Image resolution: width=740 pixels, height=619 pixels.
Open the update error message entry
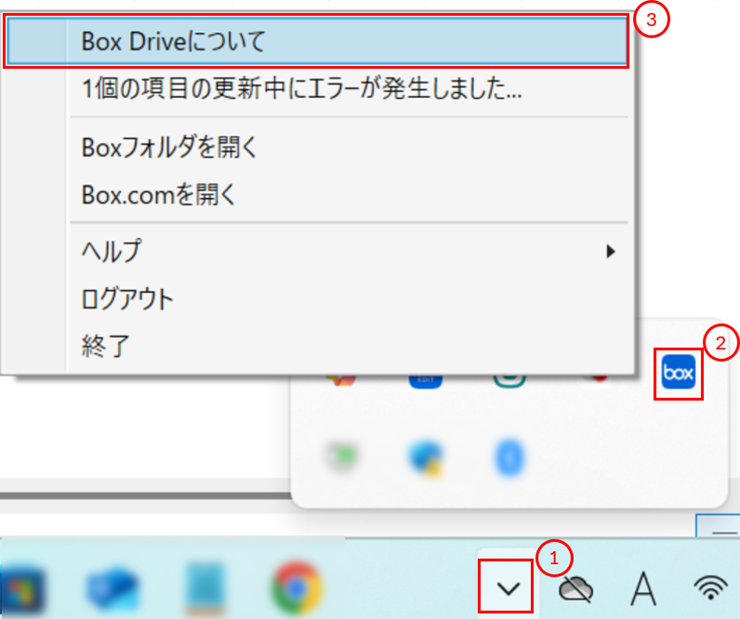pyautogui.click(x=301, y=89)
